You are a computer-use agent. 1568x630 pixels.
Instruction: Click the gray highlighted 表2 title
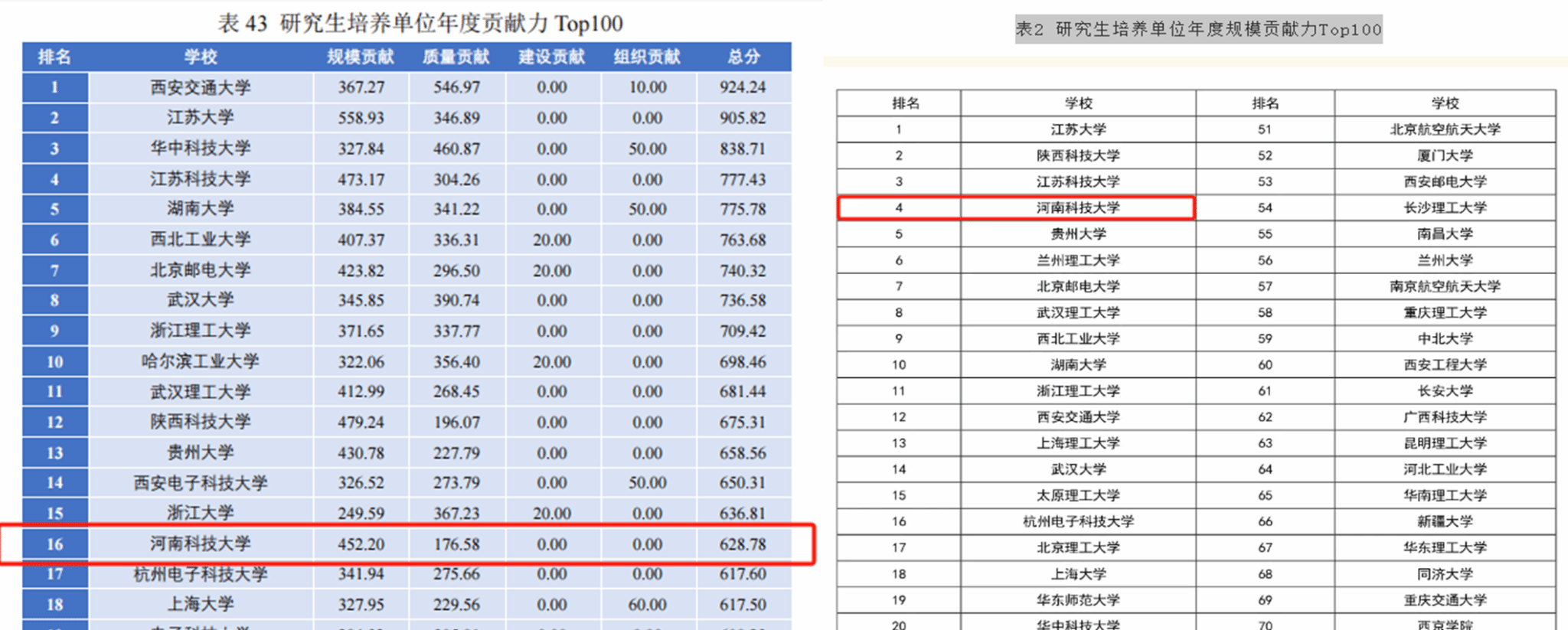point(1198,30)
